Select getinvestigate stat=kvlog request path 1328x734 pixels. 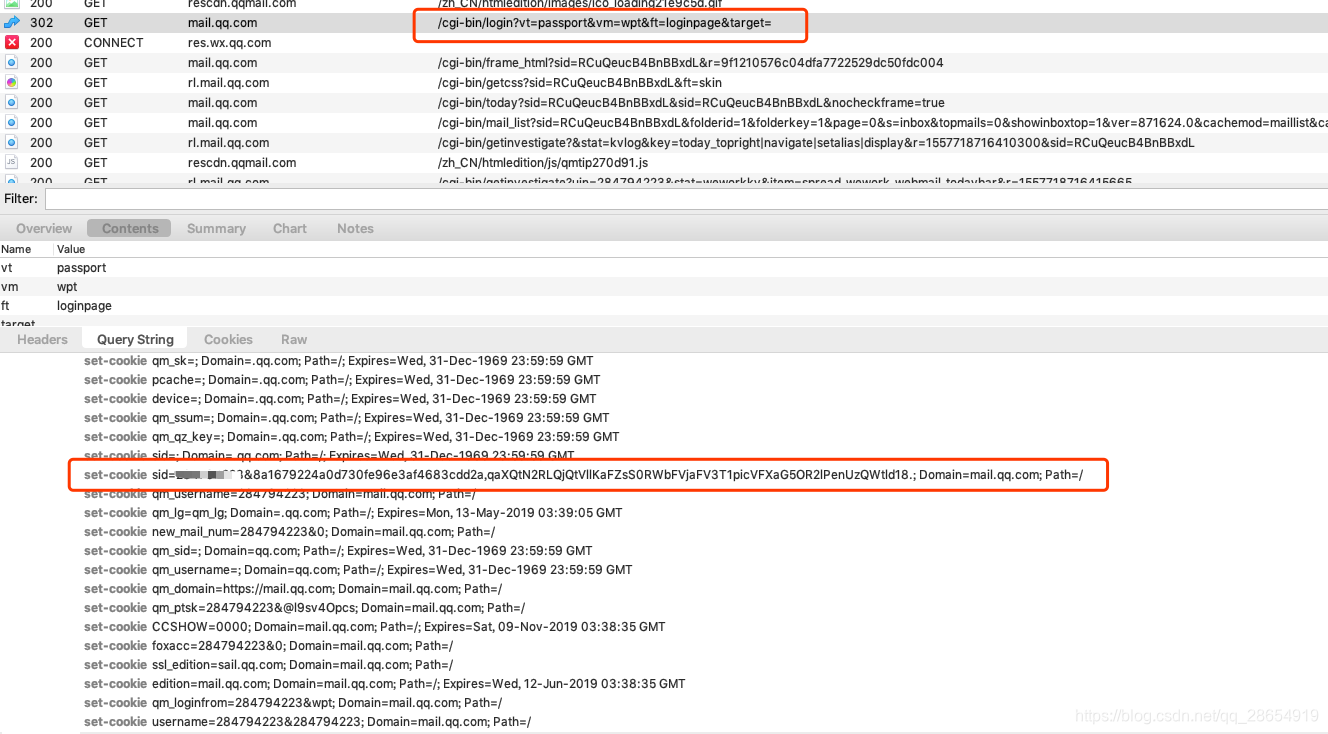[x=815, y=142]
